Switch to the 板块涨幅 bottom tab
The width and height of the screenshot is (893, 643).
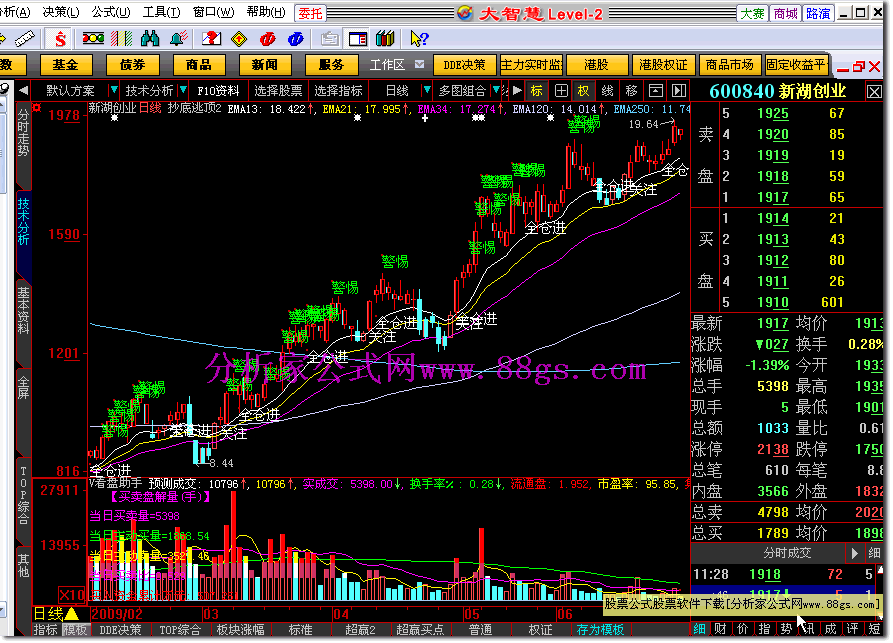(240, 629)
